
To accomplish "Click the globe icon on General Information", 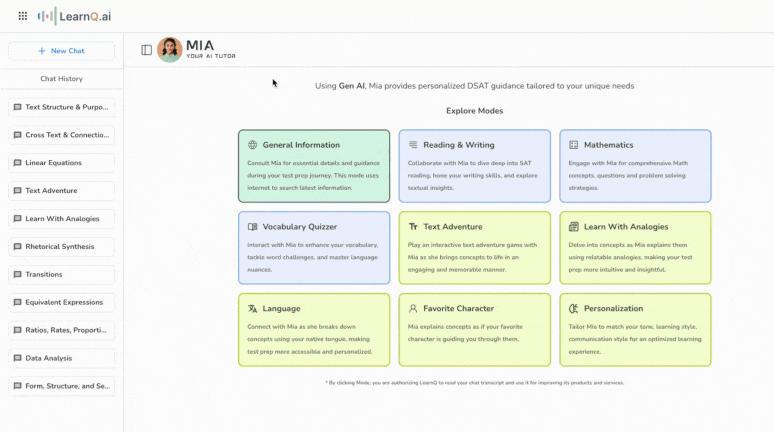I will (x=253, y=145).
